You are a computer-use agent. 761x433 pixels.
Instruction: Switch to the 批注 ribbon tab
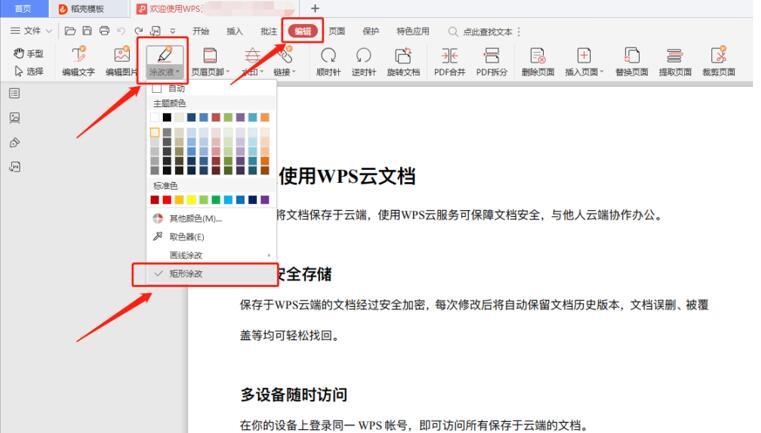click(x=268, y=31)
